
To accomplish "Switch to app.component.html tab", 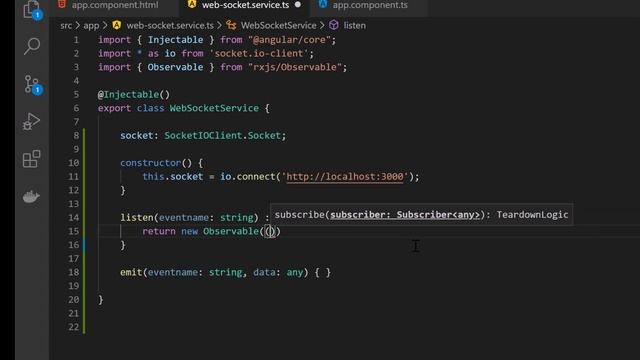I will pyautogui.click(x=115, y=5).
